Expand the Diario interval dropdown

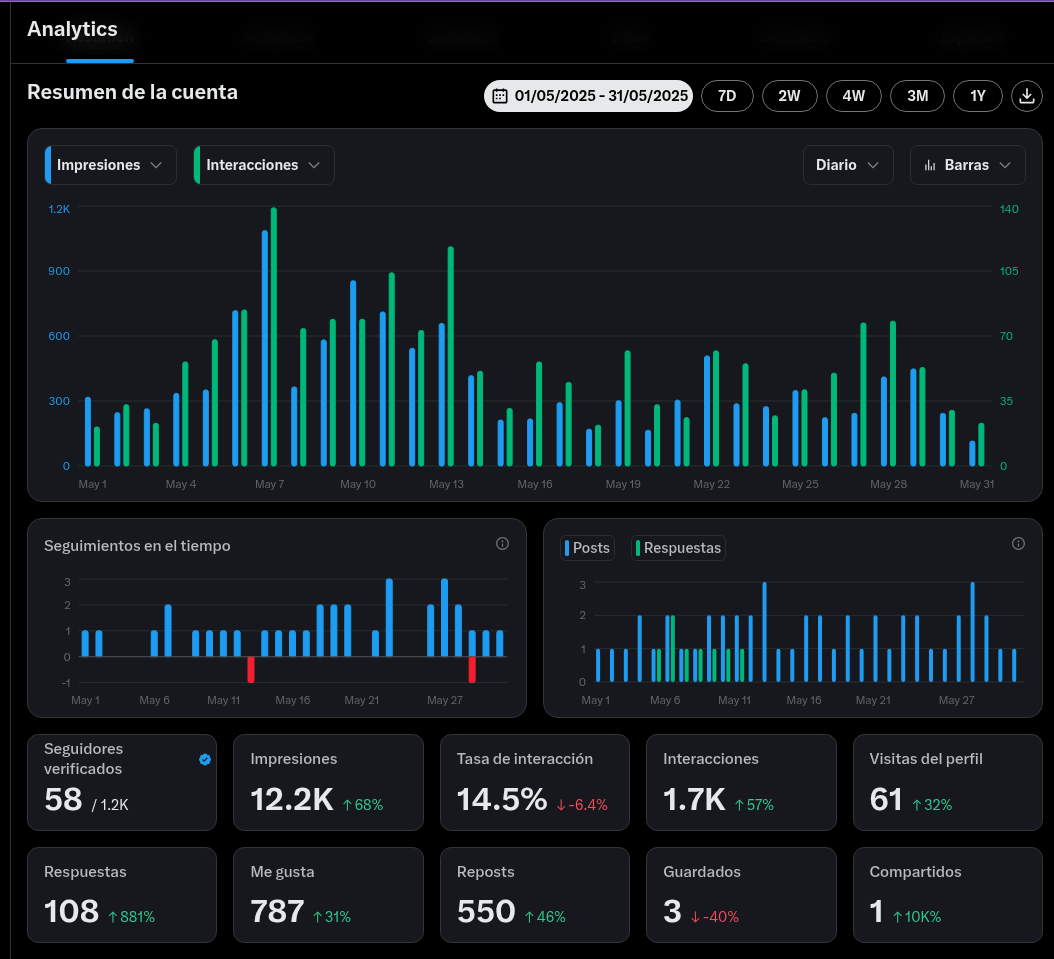[x=848, y=165]
